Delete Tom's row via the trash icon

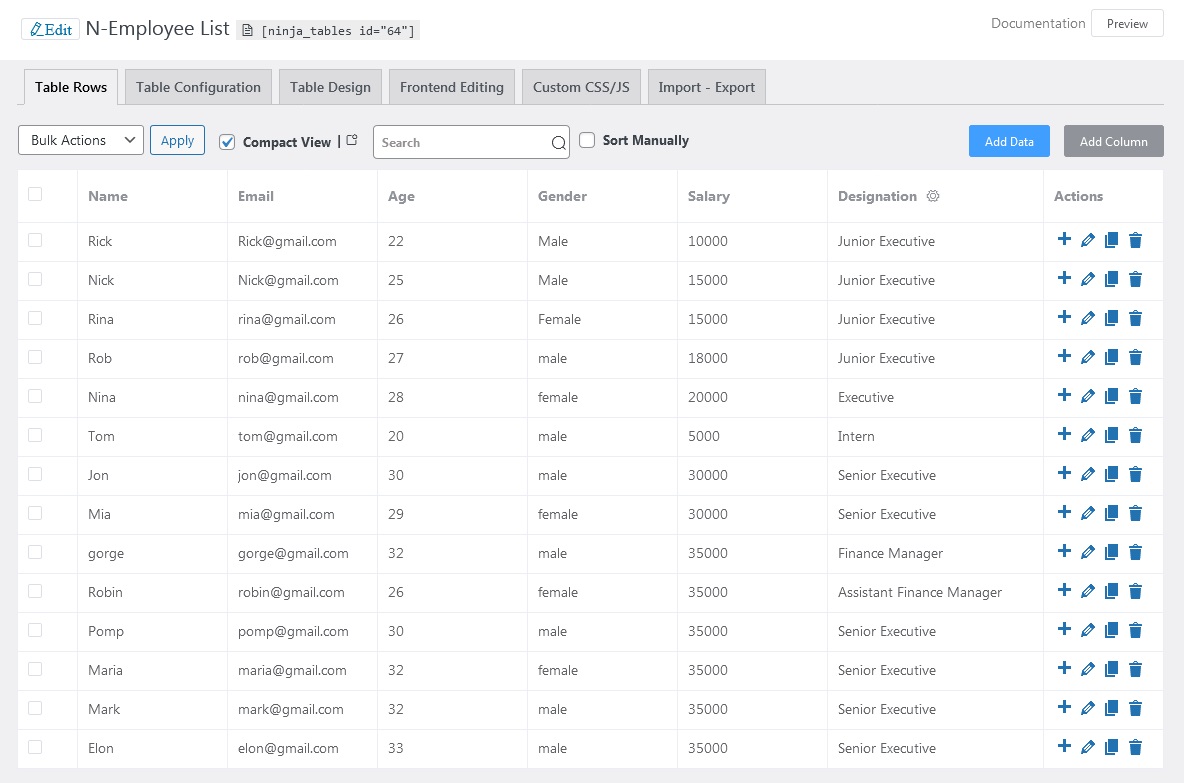point(1135,435)
